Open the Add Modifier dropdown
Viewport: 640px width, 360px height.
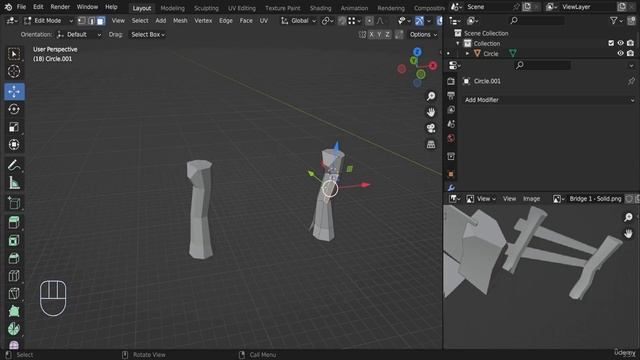click(x=550, y=100)
